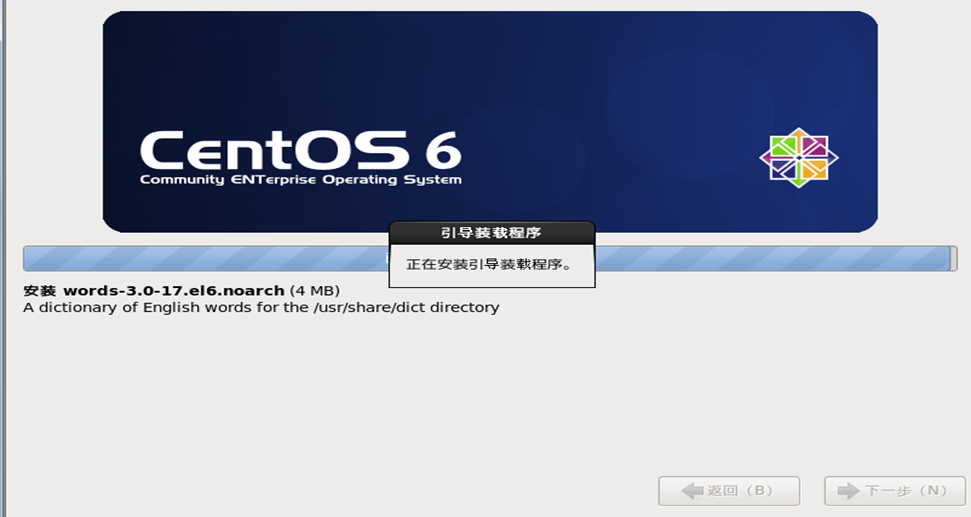Viewport: 971px width, 517px height.
Task: Click the 返回 (B) back button
Action: click(729, 491)
